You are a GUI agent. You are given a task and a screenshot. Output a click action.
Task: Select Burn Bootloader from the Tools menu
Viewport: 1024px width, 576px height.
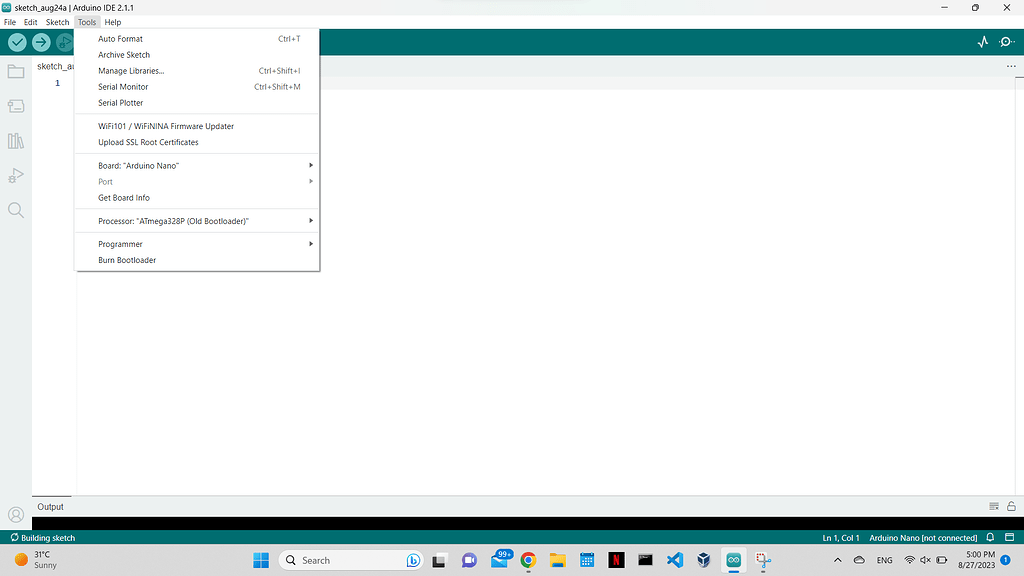pos(126,260)
